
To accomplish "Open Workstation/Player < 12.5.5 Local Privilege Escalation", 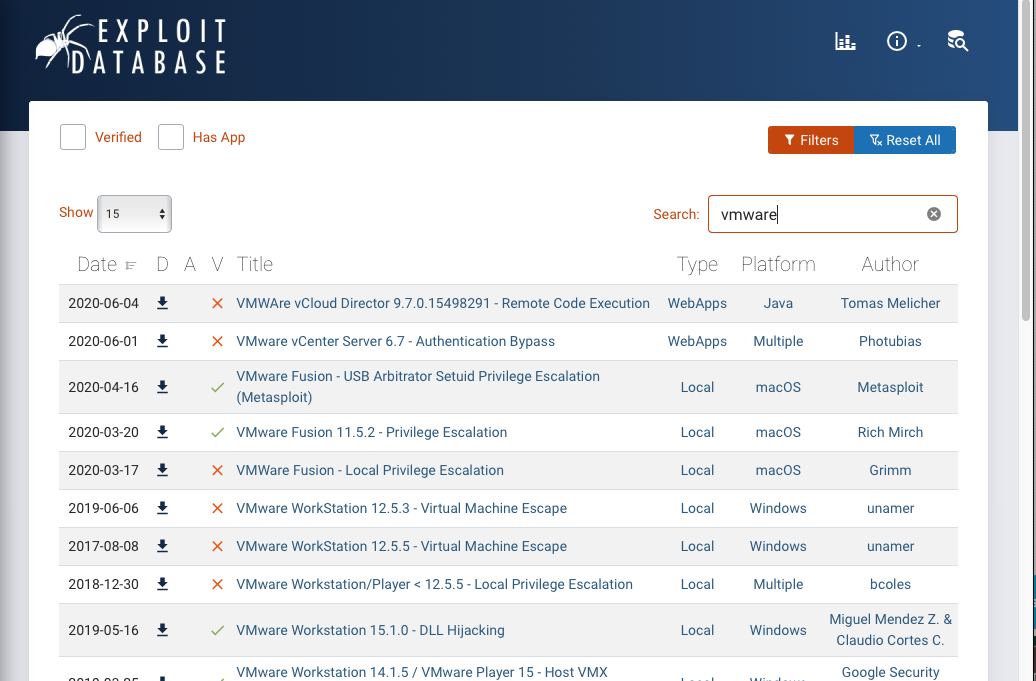I will [x=434, y=584].
